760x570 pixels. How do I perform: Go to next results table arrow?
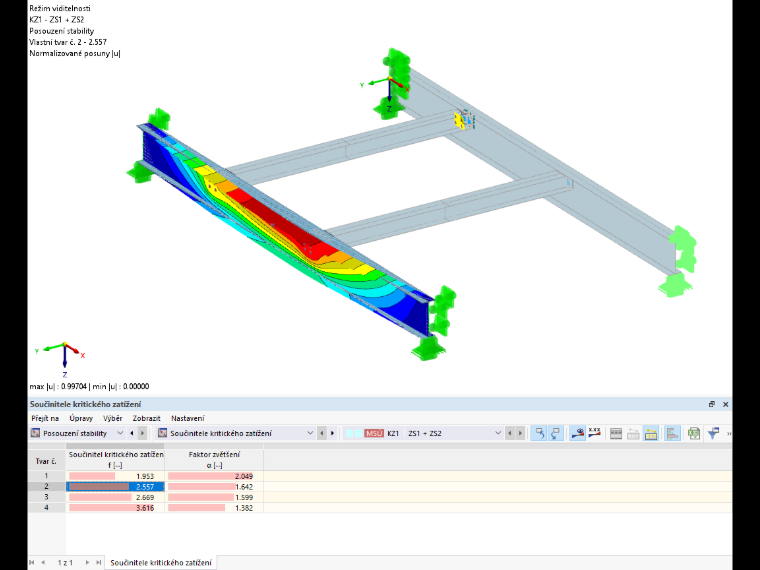tap(332, 433)
